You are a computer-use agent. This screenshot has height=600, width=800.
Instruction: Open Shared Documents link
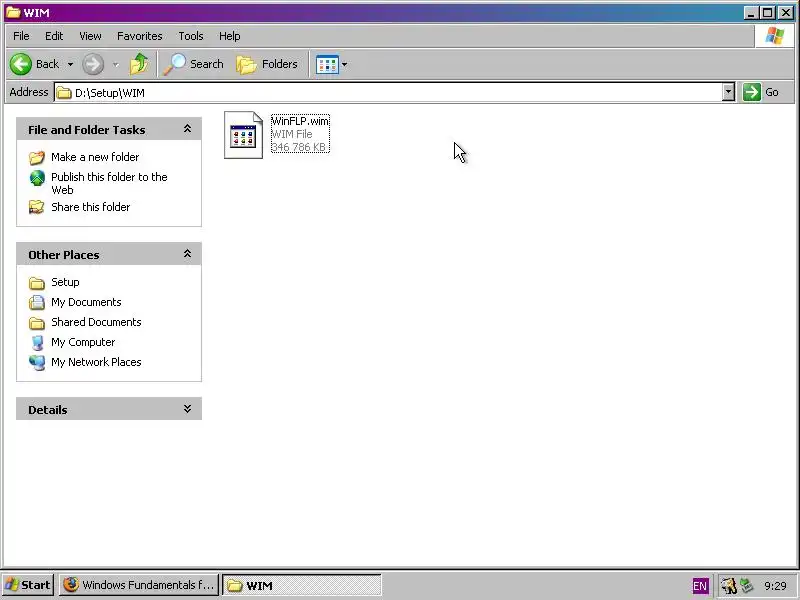[96, 322]
